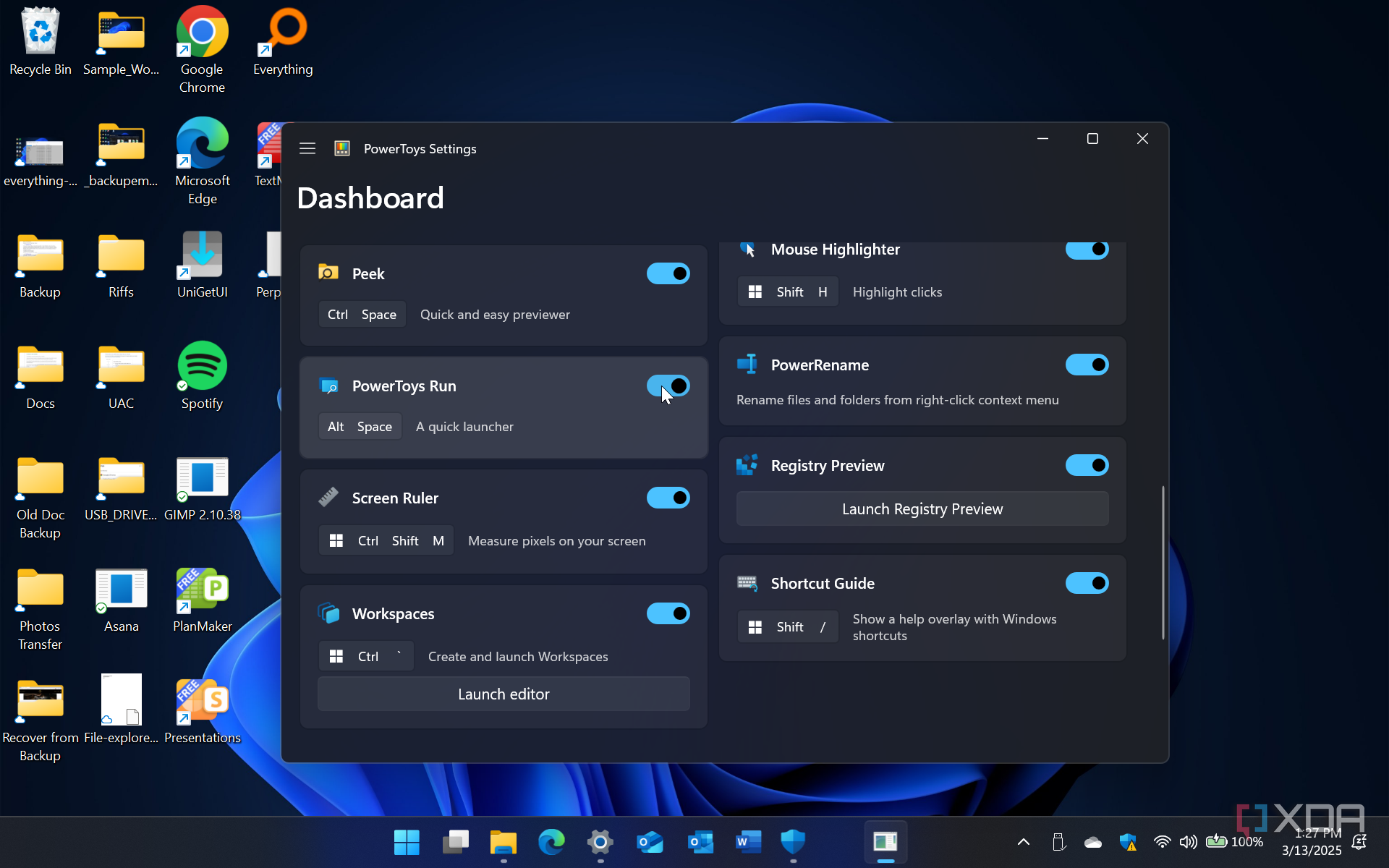Open the Screen Ruler card title

click(395, 498)
